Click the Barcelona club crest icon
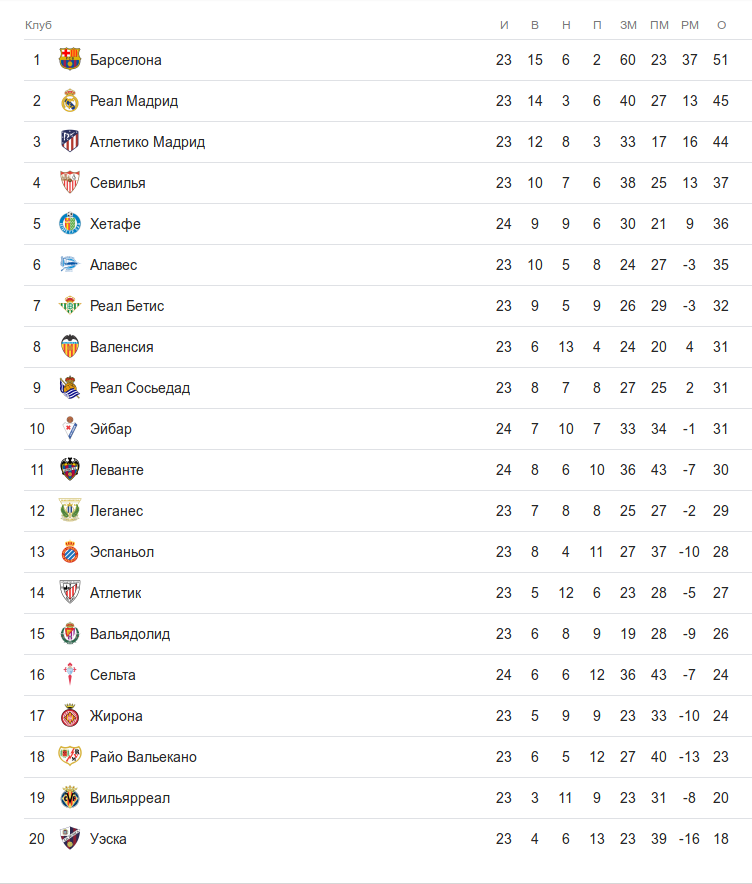 (x=69, y=60)
